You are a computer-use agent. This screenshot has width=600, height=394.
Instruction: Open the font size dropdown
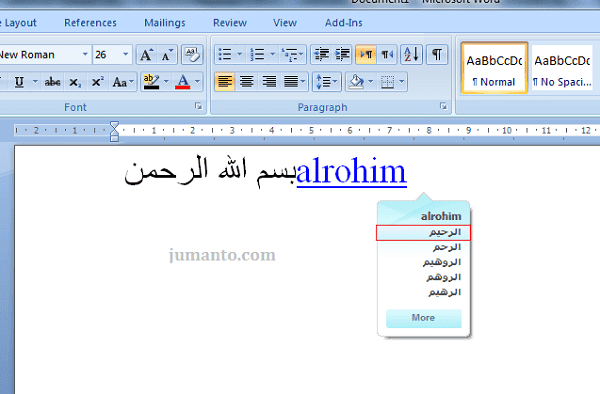[x=126, y=55]
